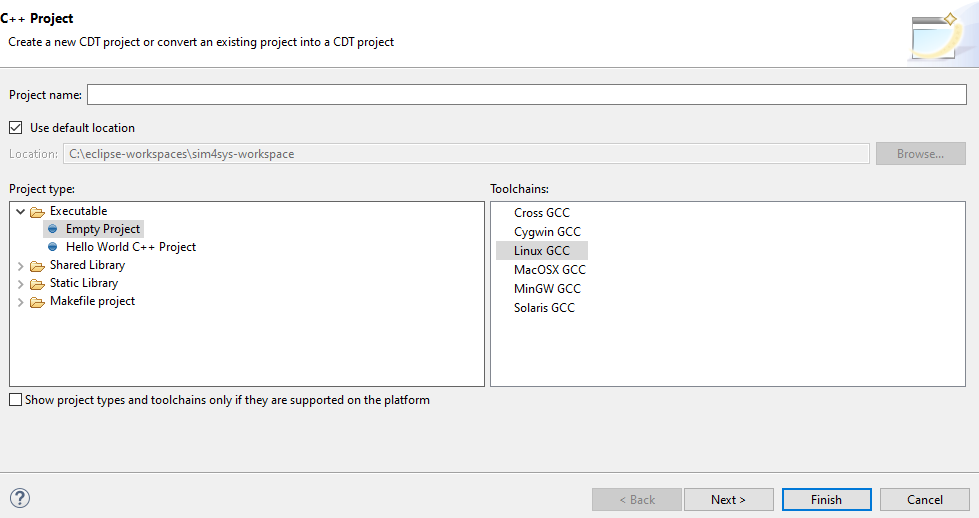Click the Shared Library folder icon
The width and height of the screenshot is (979, 518).
click(x=37, y=266)
